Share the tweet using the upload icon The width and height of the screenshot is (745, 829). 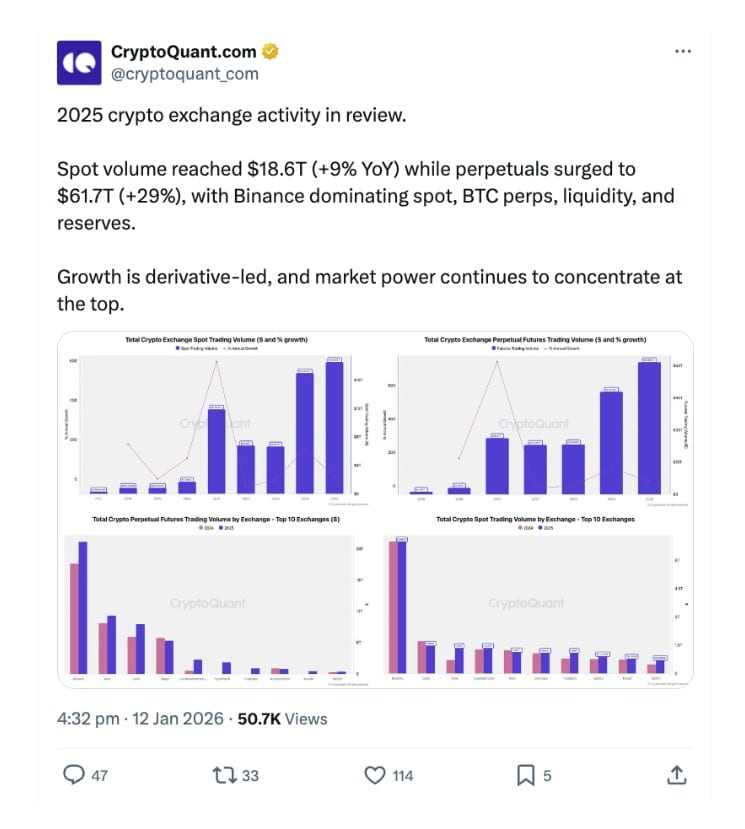(676, 775)
